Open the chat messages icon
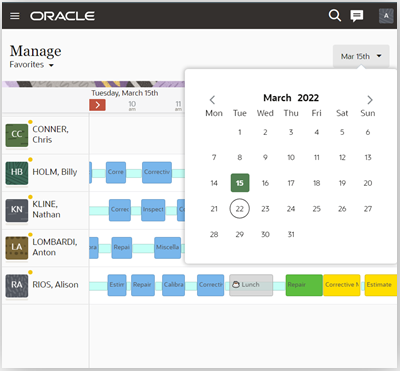 tap(357, 16)
